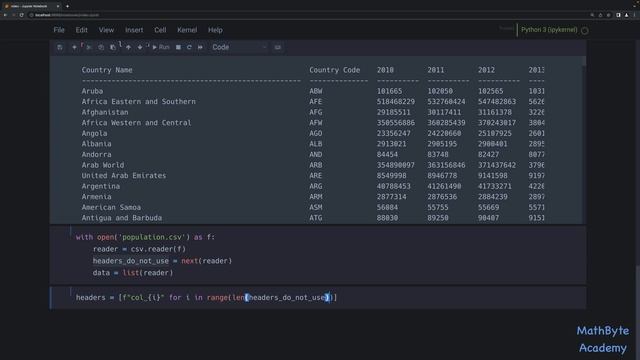This screenshot has width=640, height=360.
Task: Click the Argentina country name
Action: click(101, 187)
